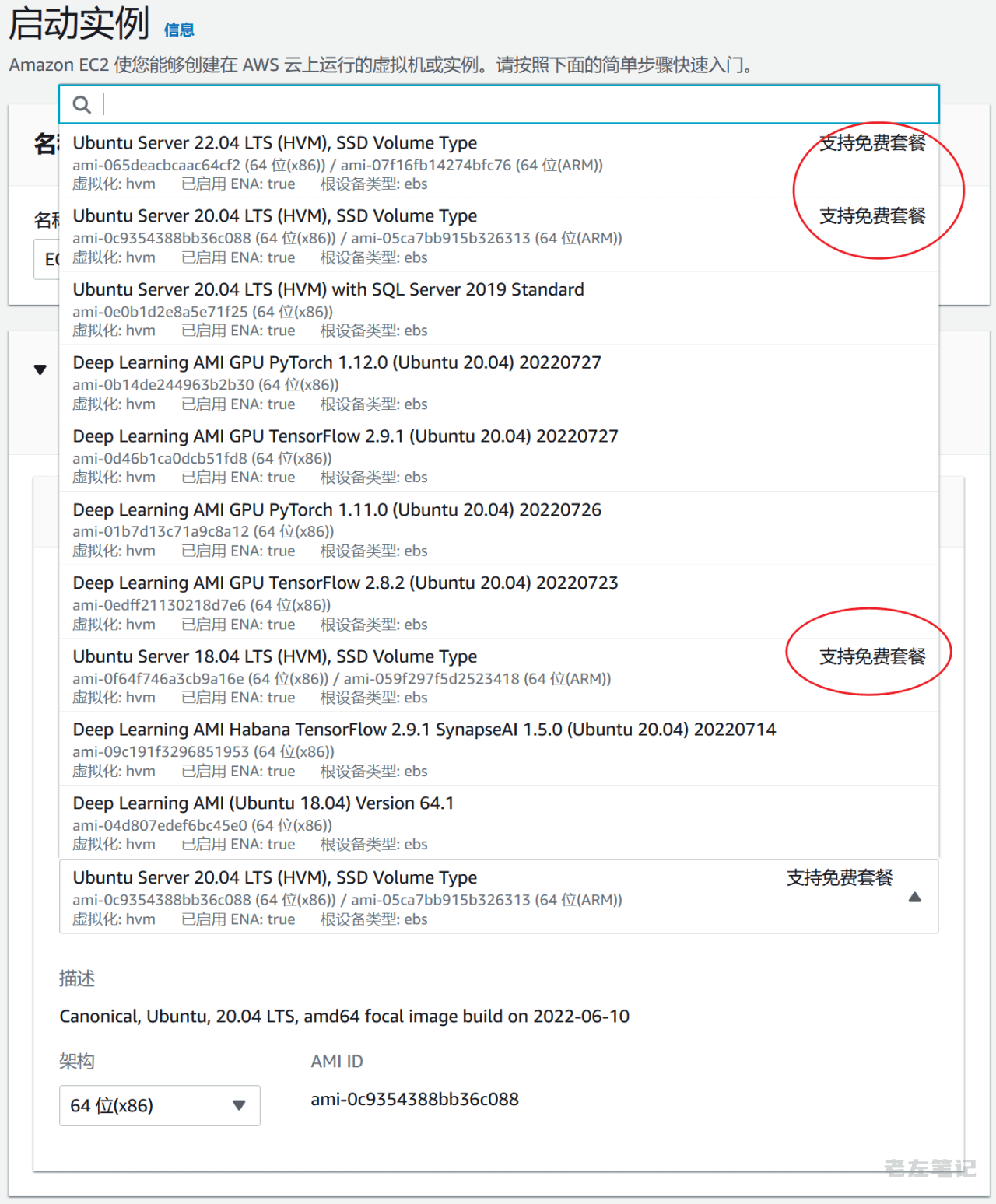Viewport: 996px width, 1204px height.
Task: Select Ubuntu Server 18.04 LTS option
Action: click(499, 675)
